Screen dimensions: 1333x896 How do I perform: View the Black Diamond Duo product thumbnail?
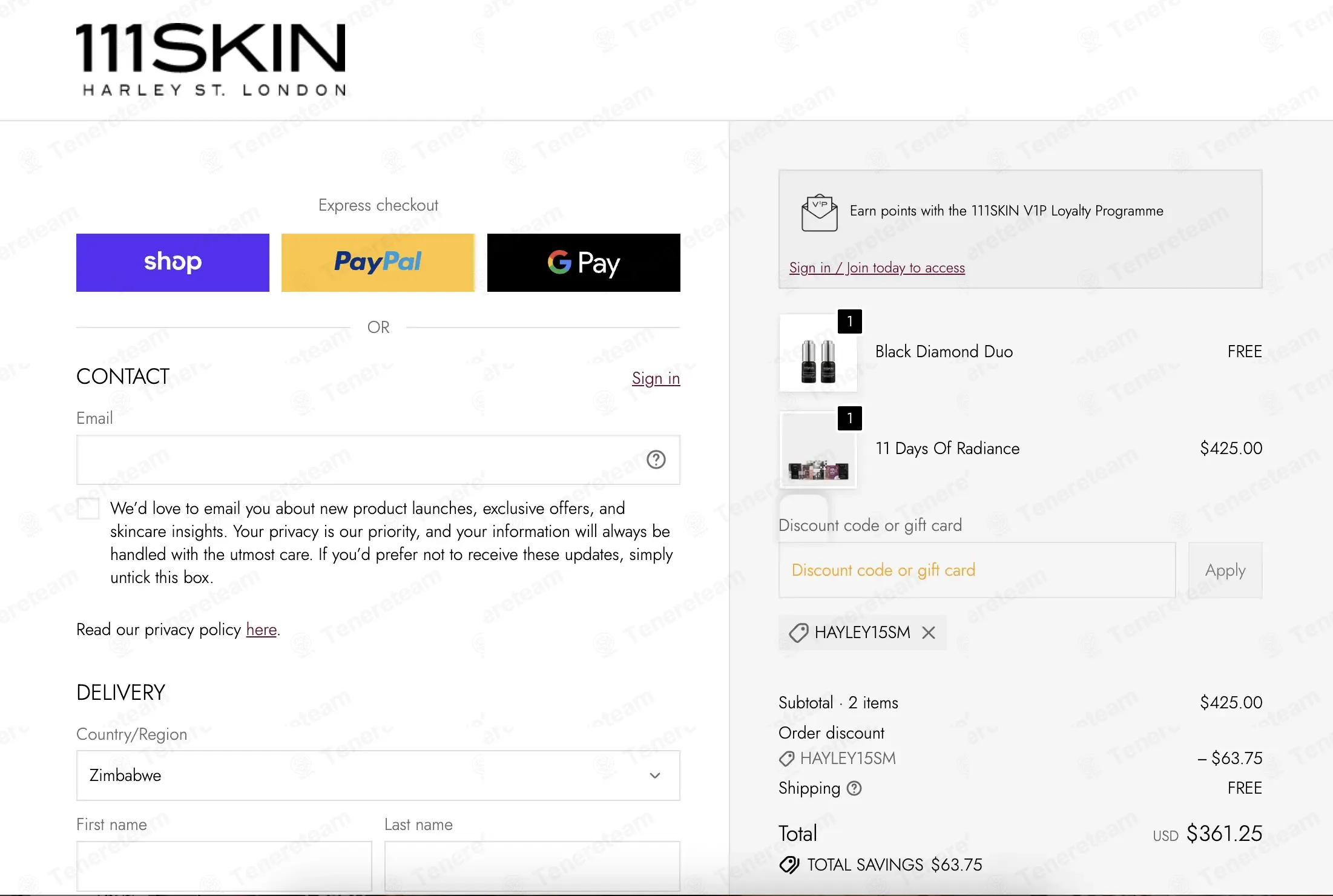(818, 353)
